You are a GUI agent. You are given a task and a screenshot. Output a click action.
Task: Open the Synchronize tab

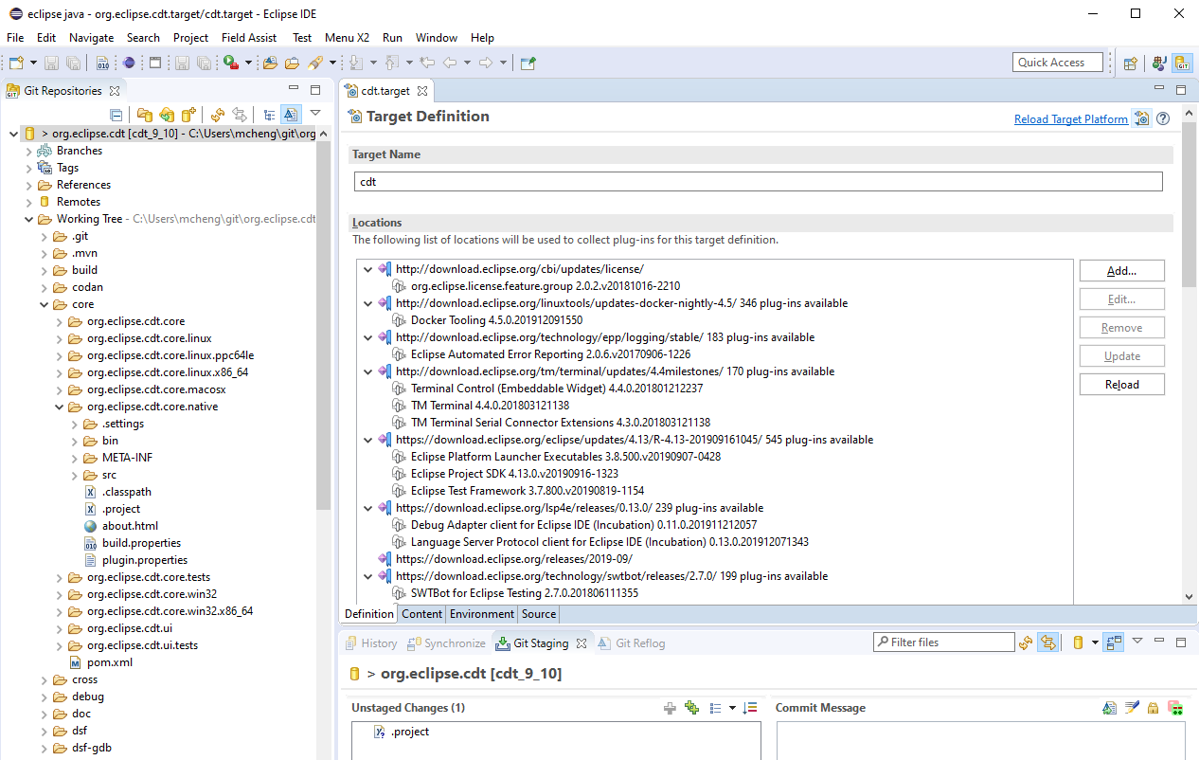pos(447,643)
